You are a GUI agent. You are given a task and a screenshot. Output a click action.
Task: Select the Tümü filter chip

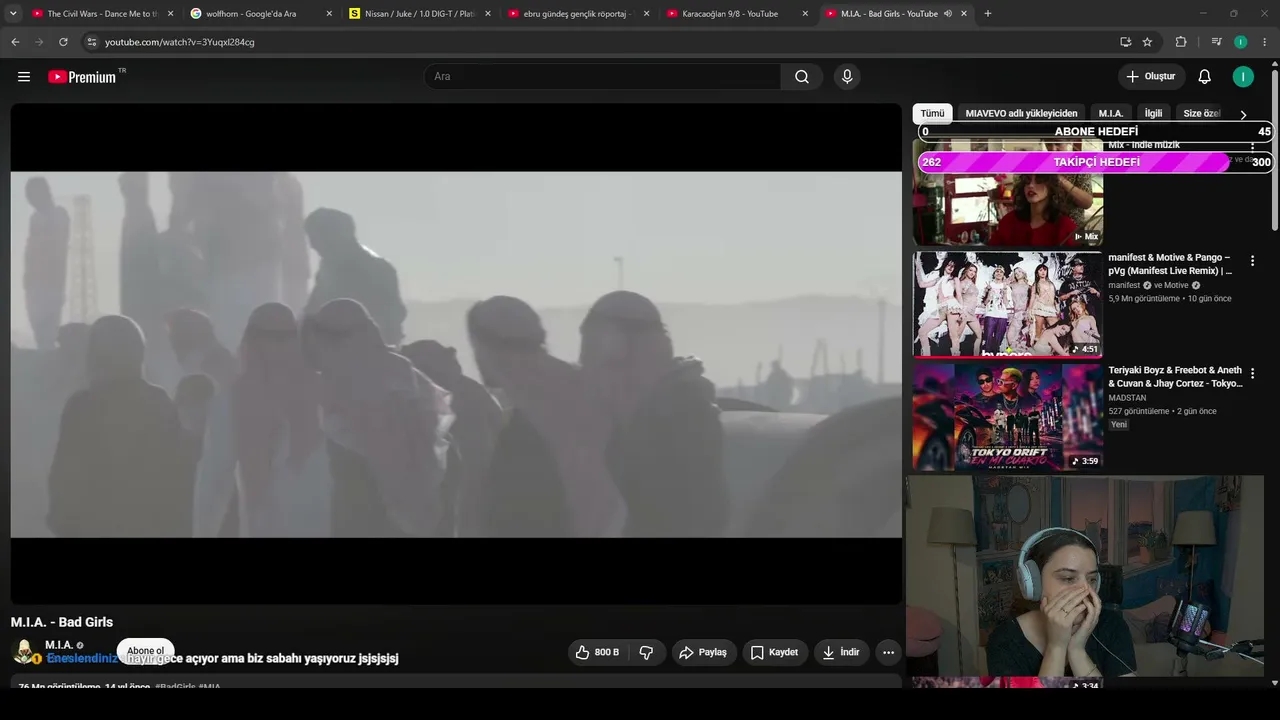click(x=932, y=113)
